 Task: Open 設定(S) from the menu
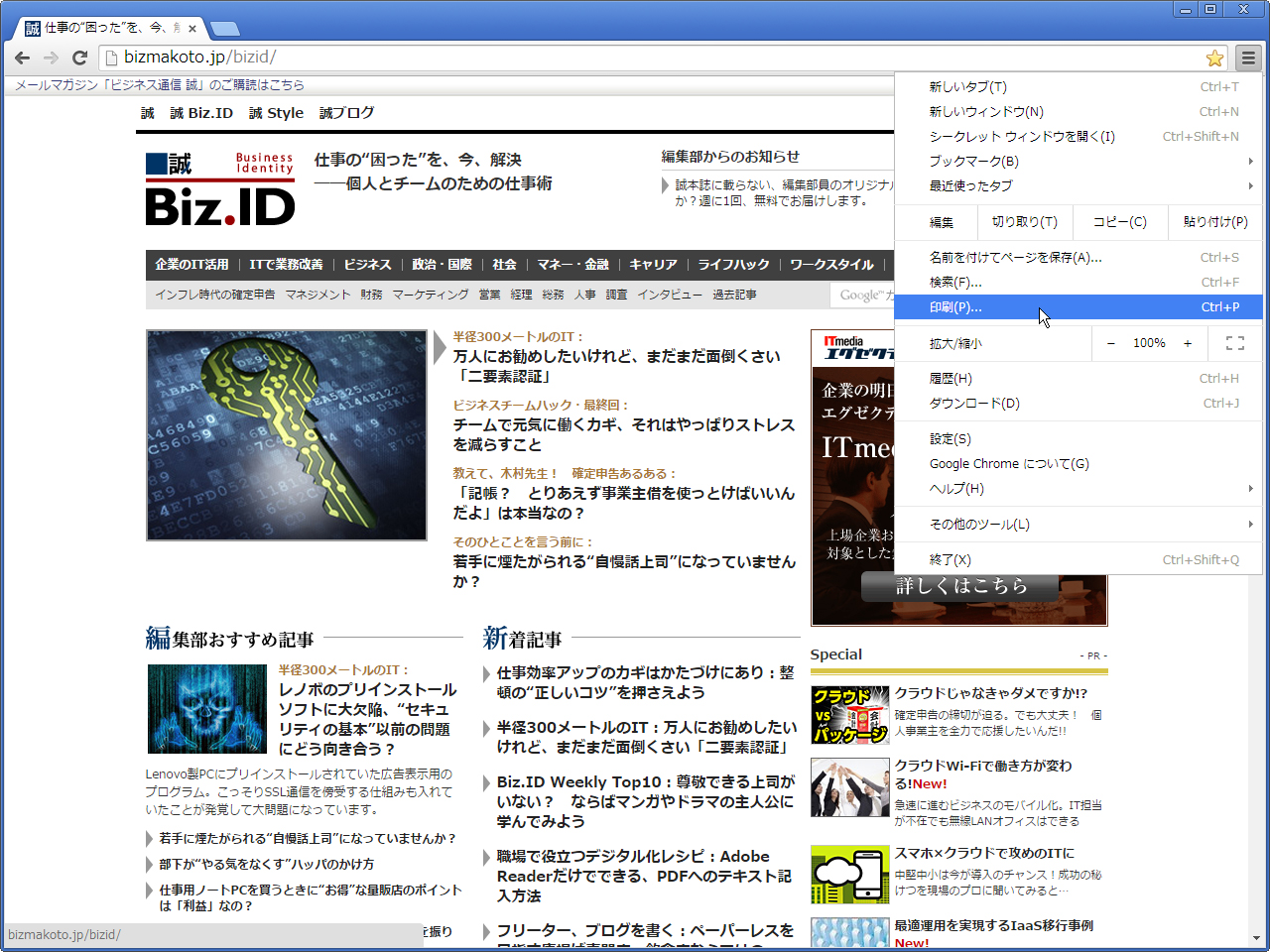1079,439
